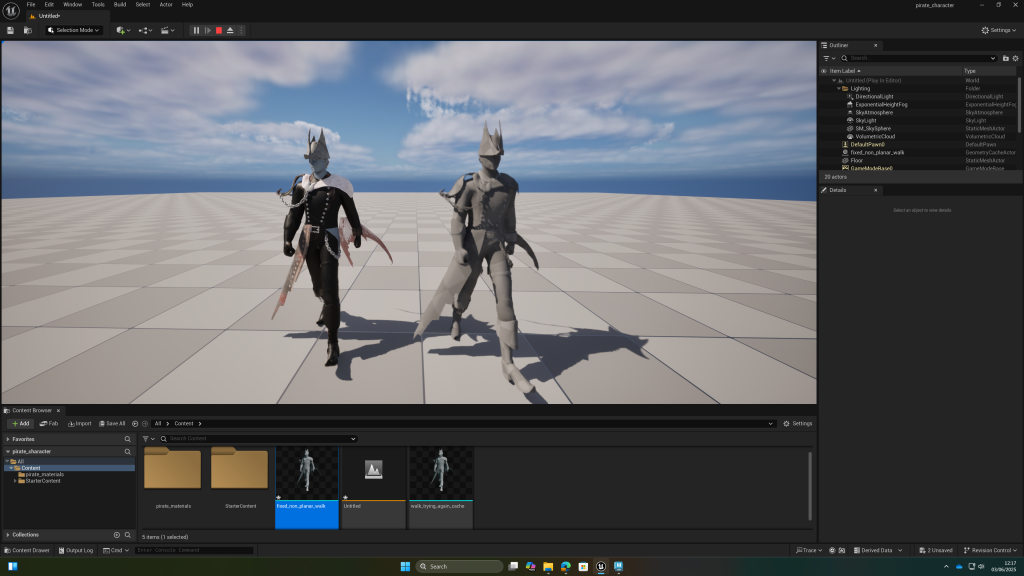
Task: Open the Selection Mode dropdown
Action: (x=74, y=30)
